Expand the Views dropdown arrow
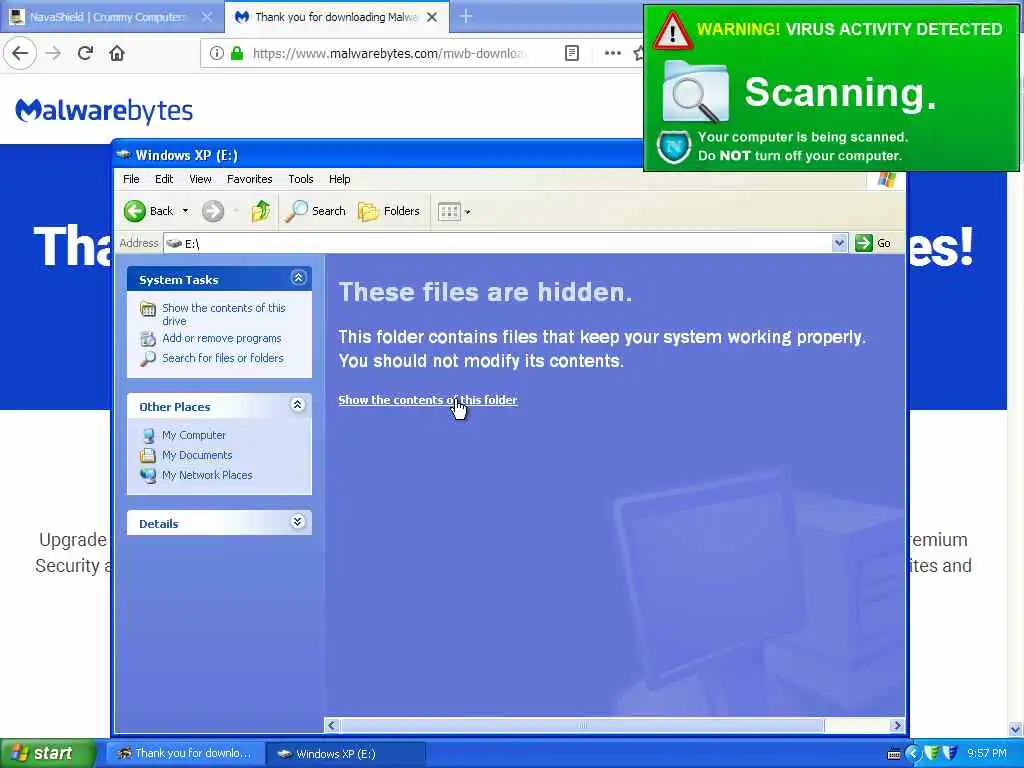The width and height of the screenshot is (1024, 768). click(468, 212)
